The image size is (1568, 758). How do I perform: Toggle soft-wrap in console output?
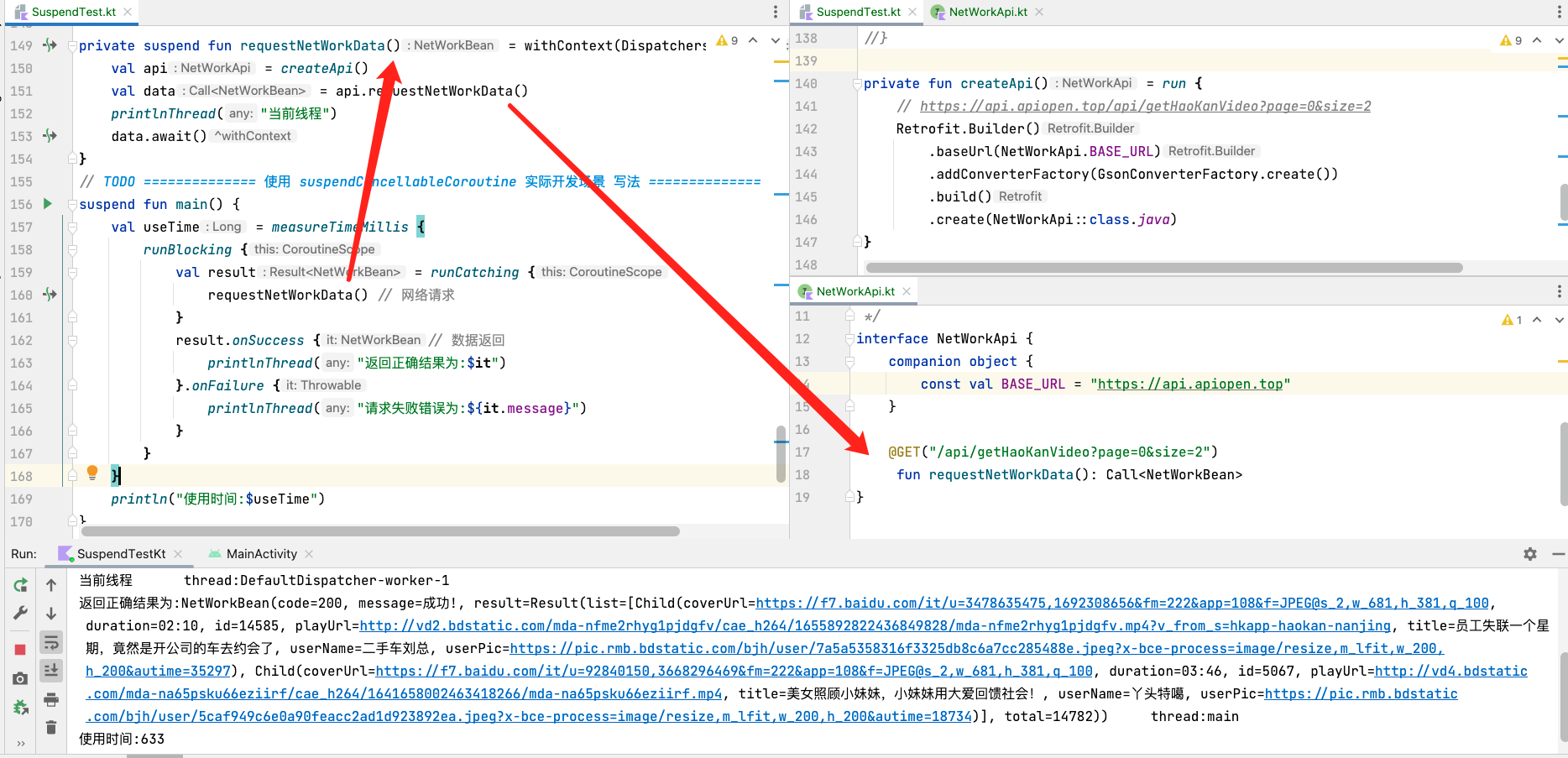pyautogui.click(x=51, y=643)
